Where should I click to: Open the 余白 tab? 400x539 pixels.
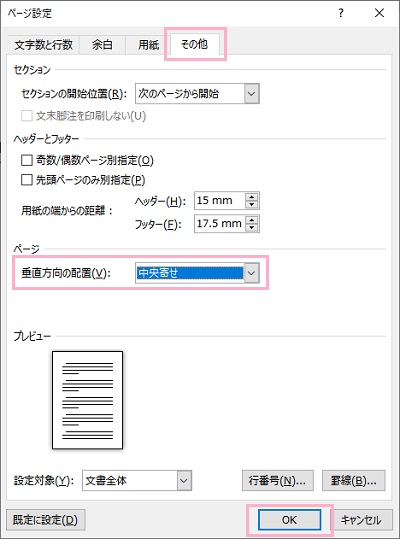102,45
